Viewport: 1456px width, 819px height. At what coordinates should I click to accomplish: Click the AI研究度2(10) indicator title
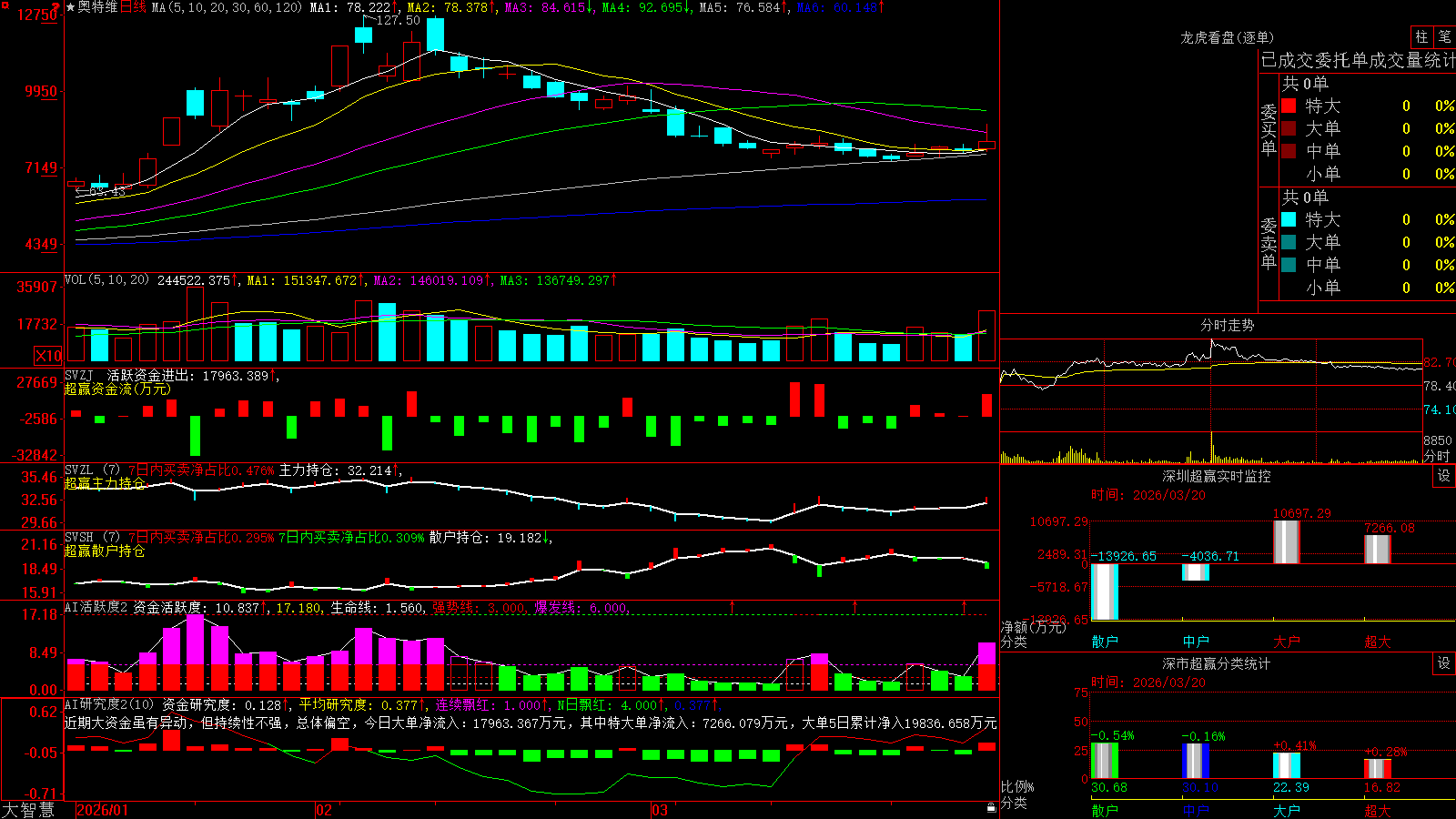tap(110, 704)
